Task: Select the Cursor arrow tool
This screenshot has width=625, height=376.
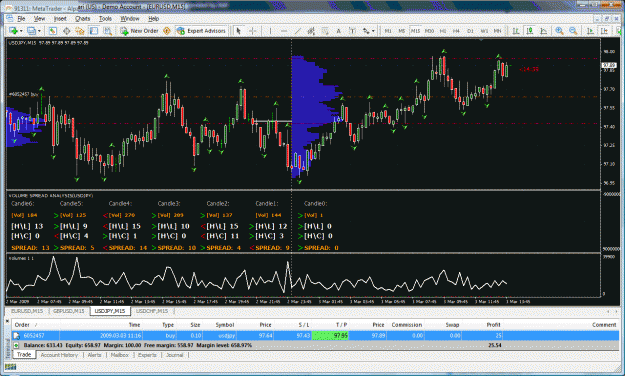Action: point(239,31)
